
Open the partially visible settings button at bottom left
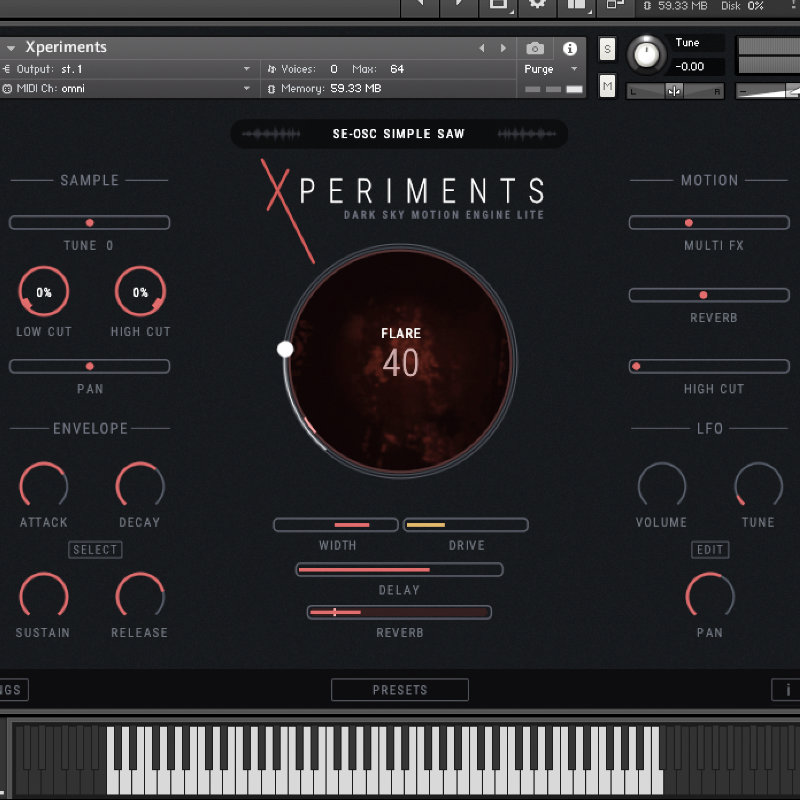click(x=13, y=690)
